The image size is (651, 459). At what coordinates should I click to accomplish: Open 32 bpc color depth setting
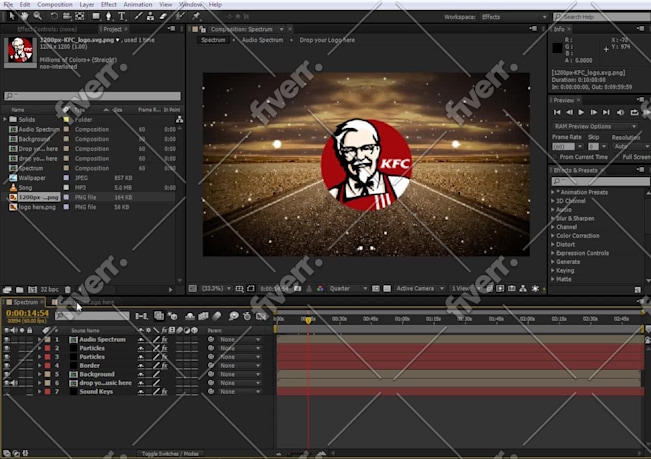[49, 289]
